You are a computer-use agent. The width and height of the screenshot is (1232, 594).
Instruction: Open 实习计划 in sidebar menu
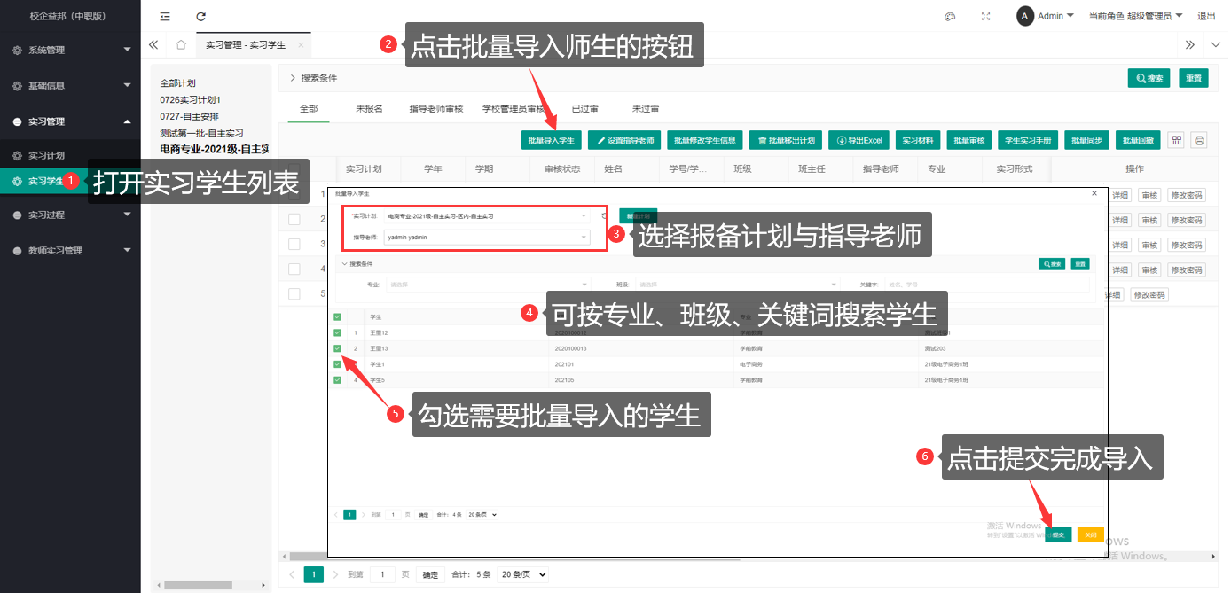[x=47, y=156]
